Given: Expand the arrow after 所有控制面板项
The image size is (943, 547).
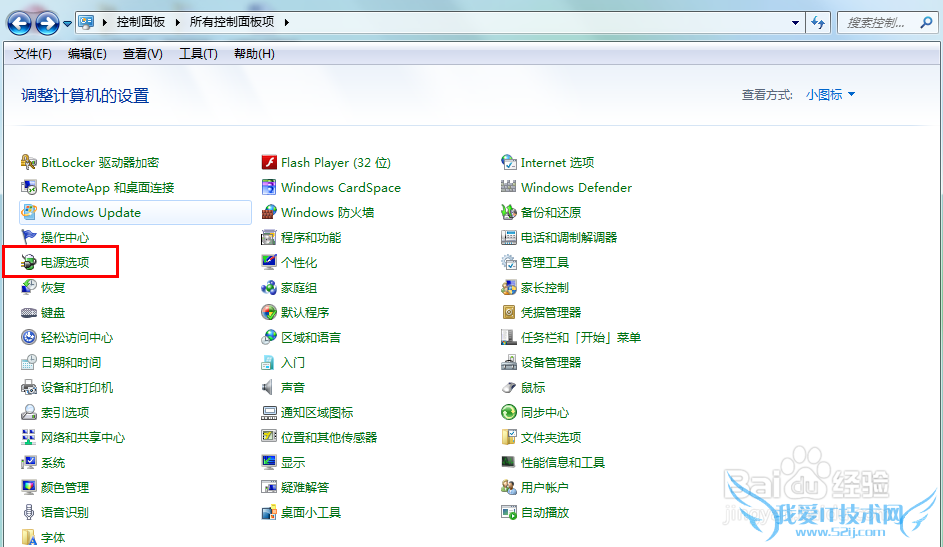Looking at the screenshot, I should click(287, 22).
